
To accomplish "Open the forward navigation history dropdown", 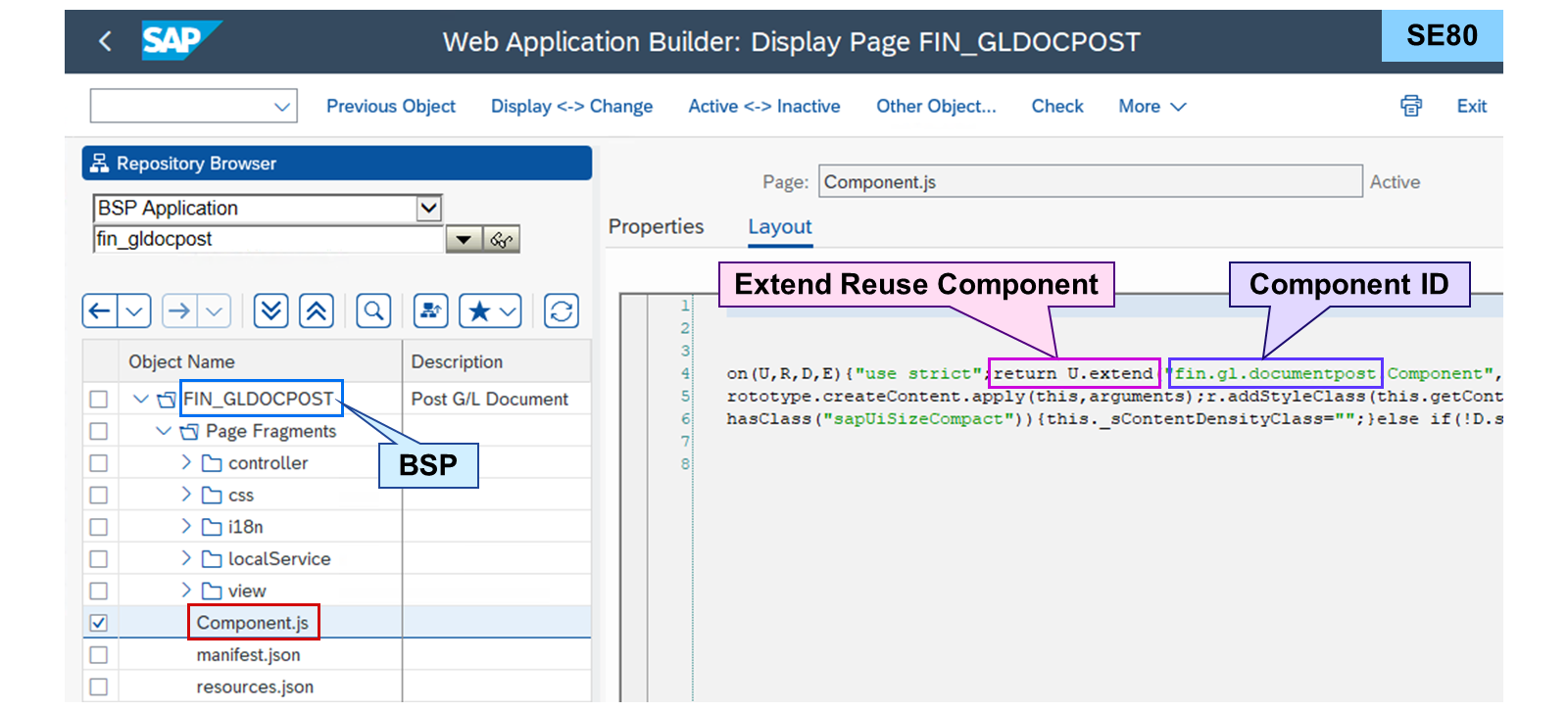I will tap(214, 311).
